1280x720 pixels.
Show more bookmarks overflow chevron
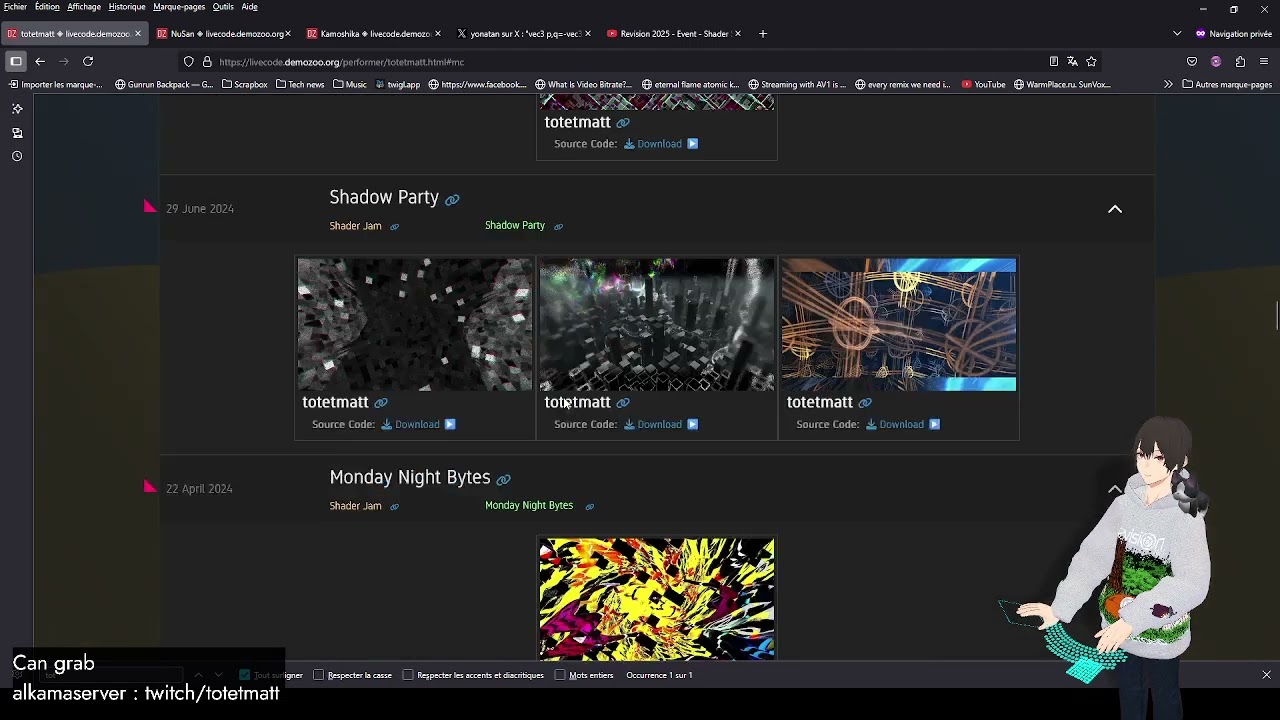pyautogui.click(x=1168, y=84)
